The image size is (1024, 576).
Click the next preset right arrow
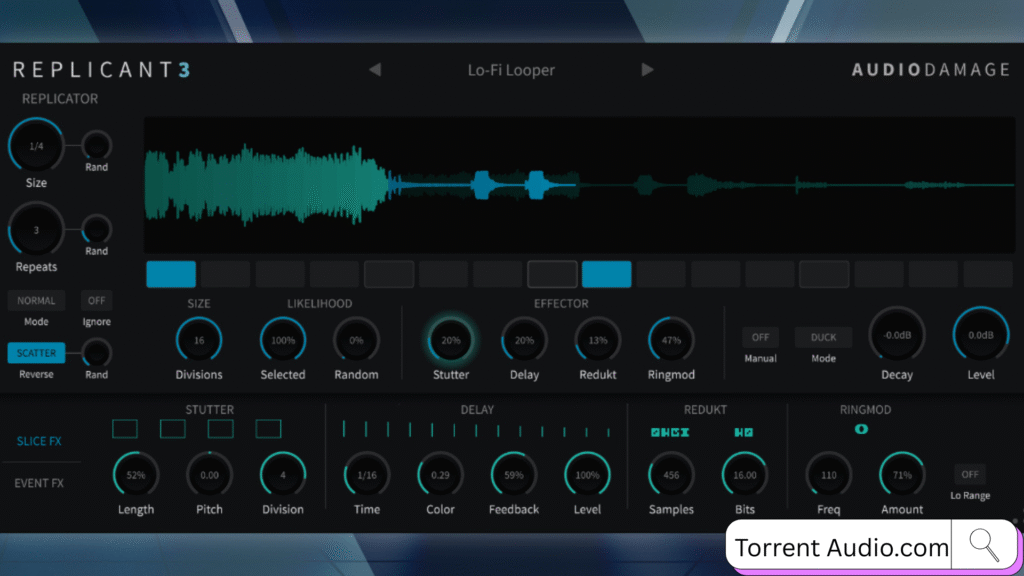click(x=648, y=70)
